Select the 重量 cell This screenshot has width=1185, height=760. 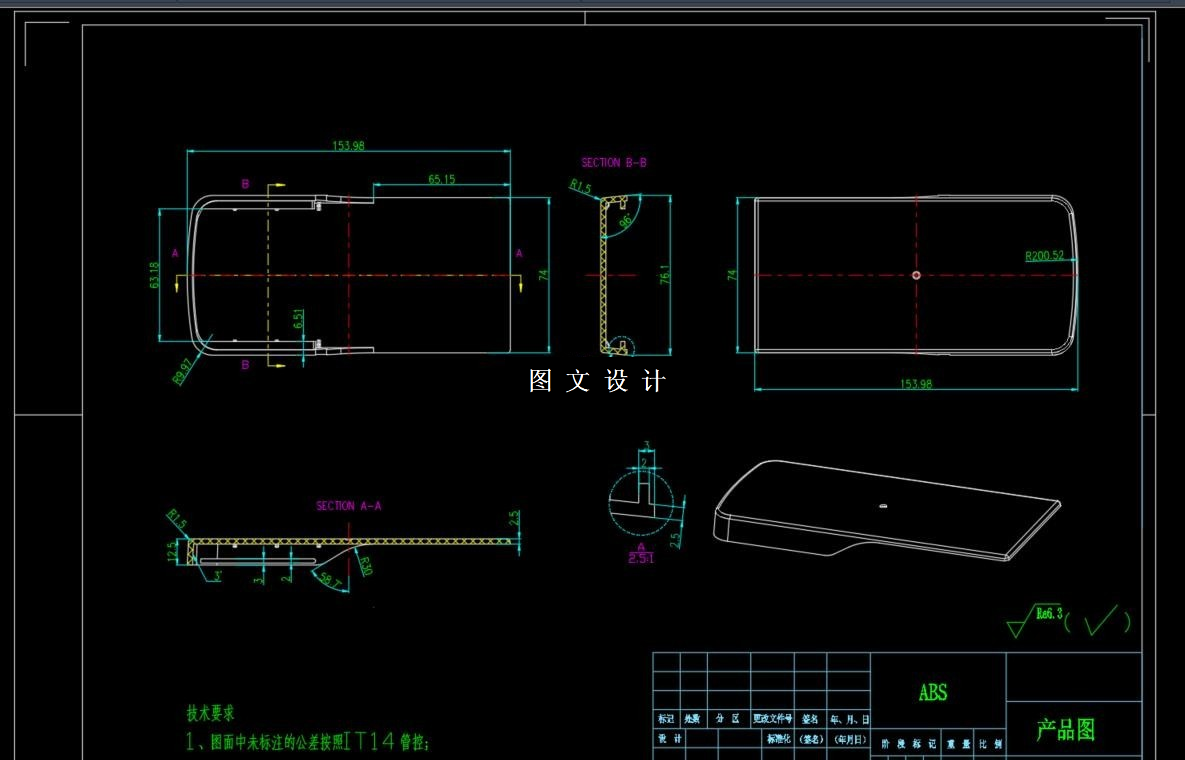pos(958,744)
